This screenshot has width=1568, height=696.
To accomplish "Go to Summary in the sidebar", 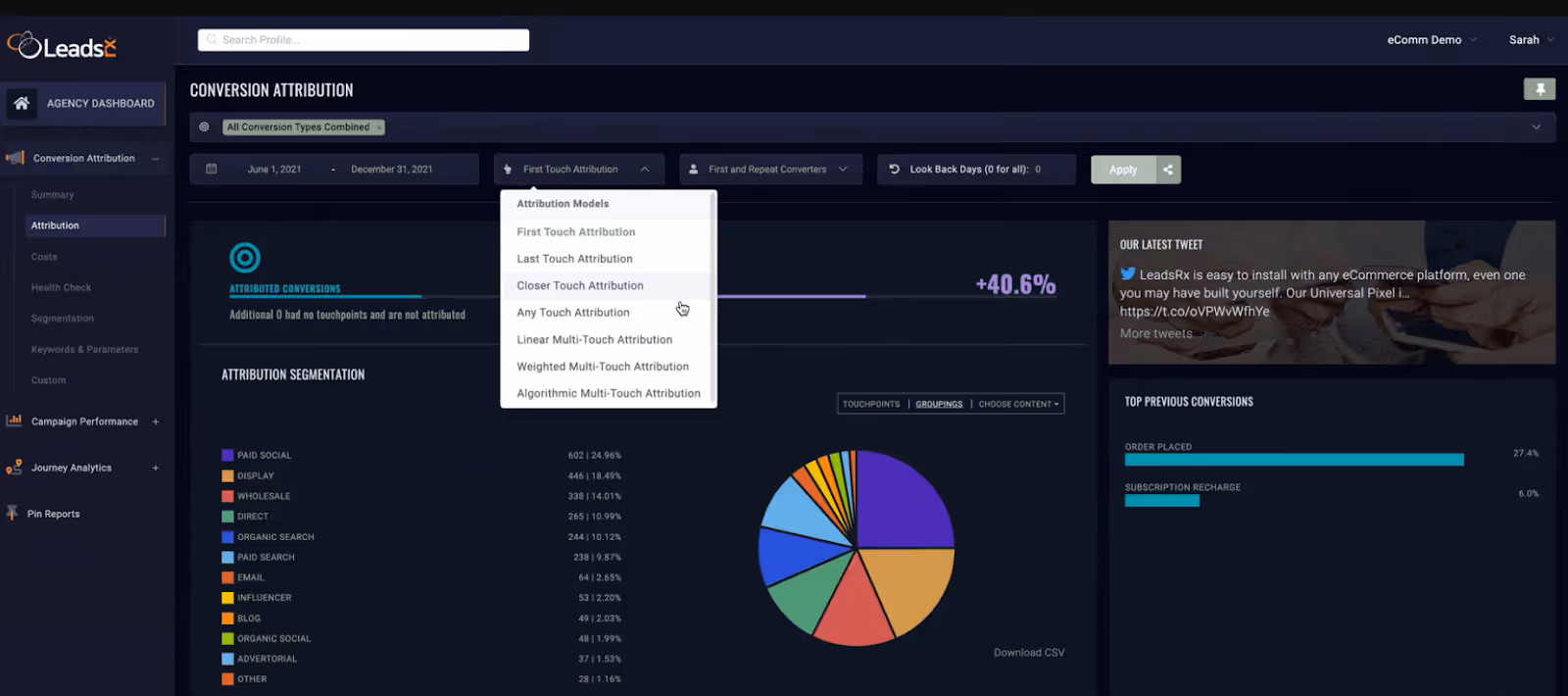I will tap(52, 195).
